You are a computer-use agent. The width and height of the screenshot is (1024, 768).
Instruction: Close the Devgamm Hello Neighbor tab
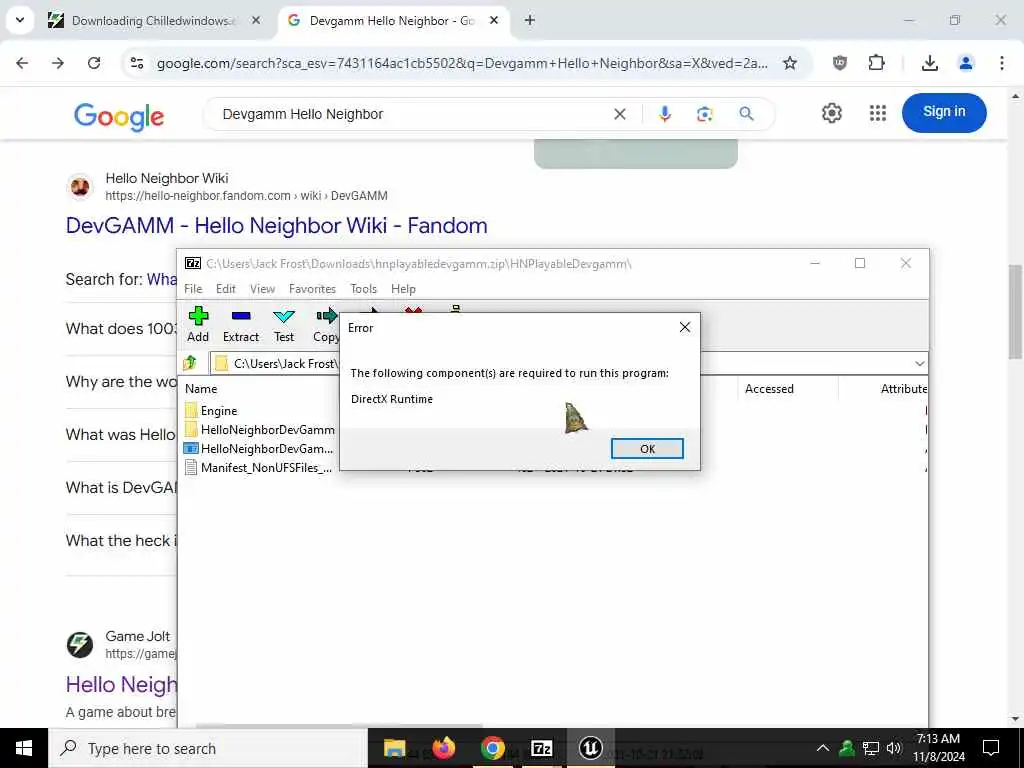[x=494, y=21]
